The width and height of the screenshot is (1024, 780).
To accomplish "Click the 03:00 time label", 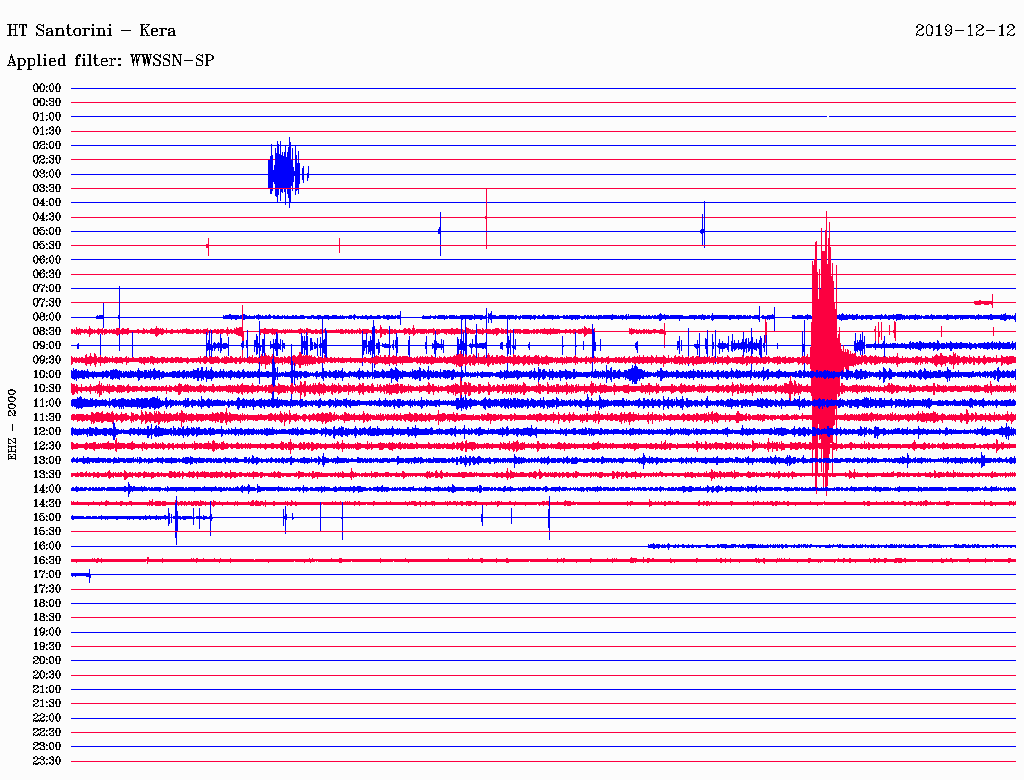I will pos(47,174).
